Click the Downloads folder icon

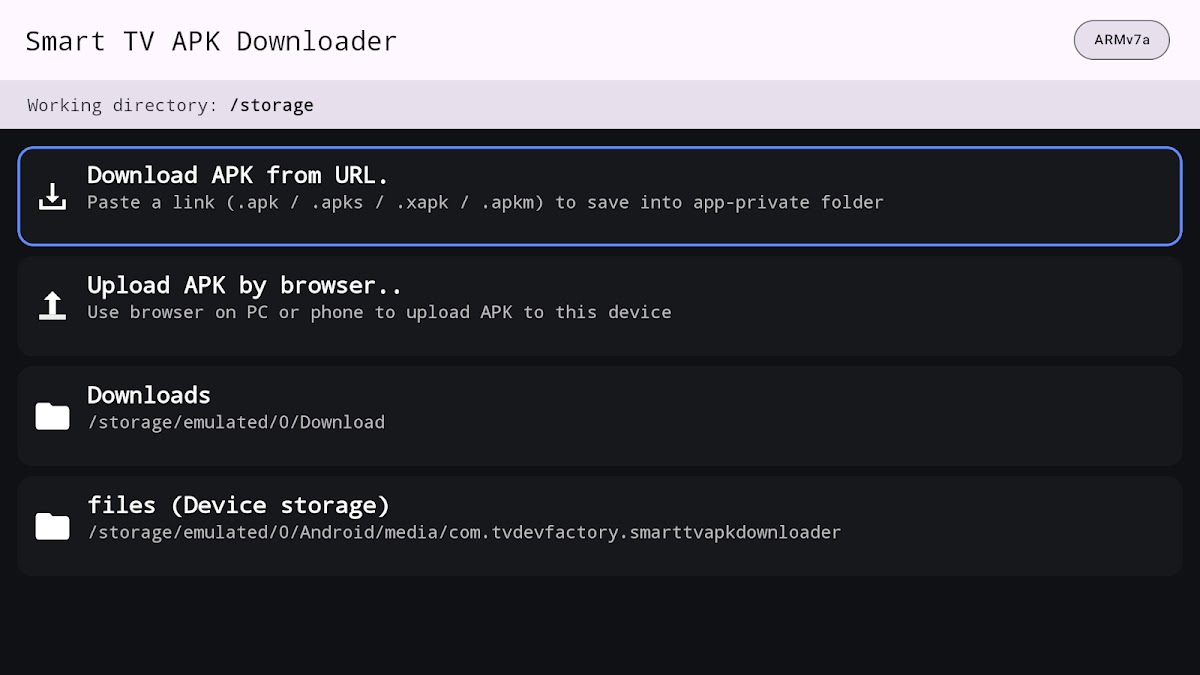click(x=52, y=416)
